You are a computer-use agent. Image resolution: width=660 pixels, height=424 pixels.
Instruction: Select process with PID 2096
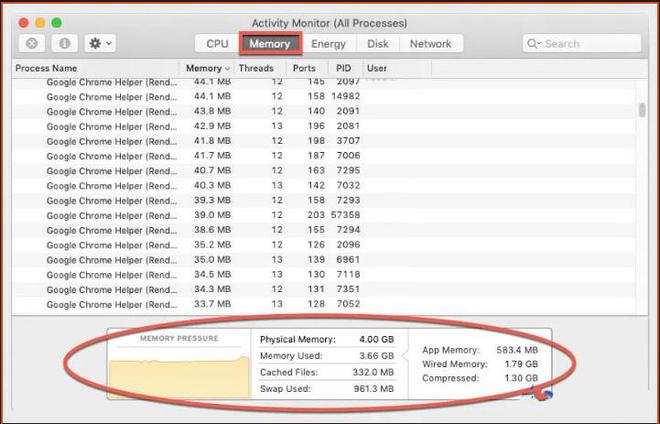[x=324, y=245]
